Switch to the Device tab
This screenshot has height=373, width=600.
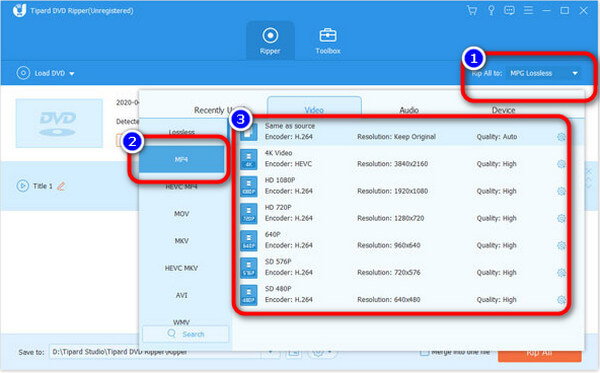503,110
